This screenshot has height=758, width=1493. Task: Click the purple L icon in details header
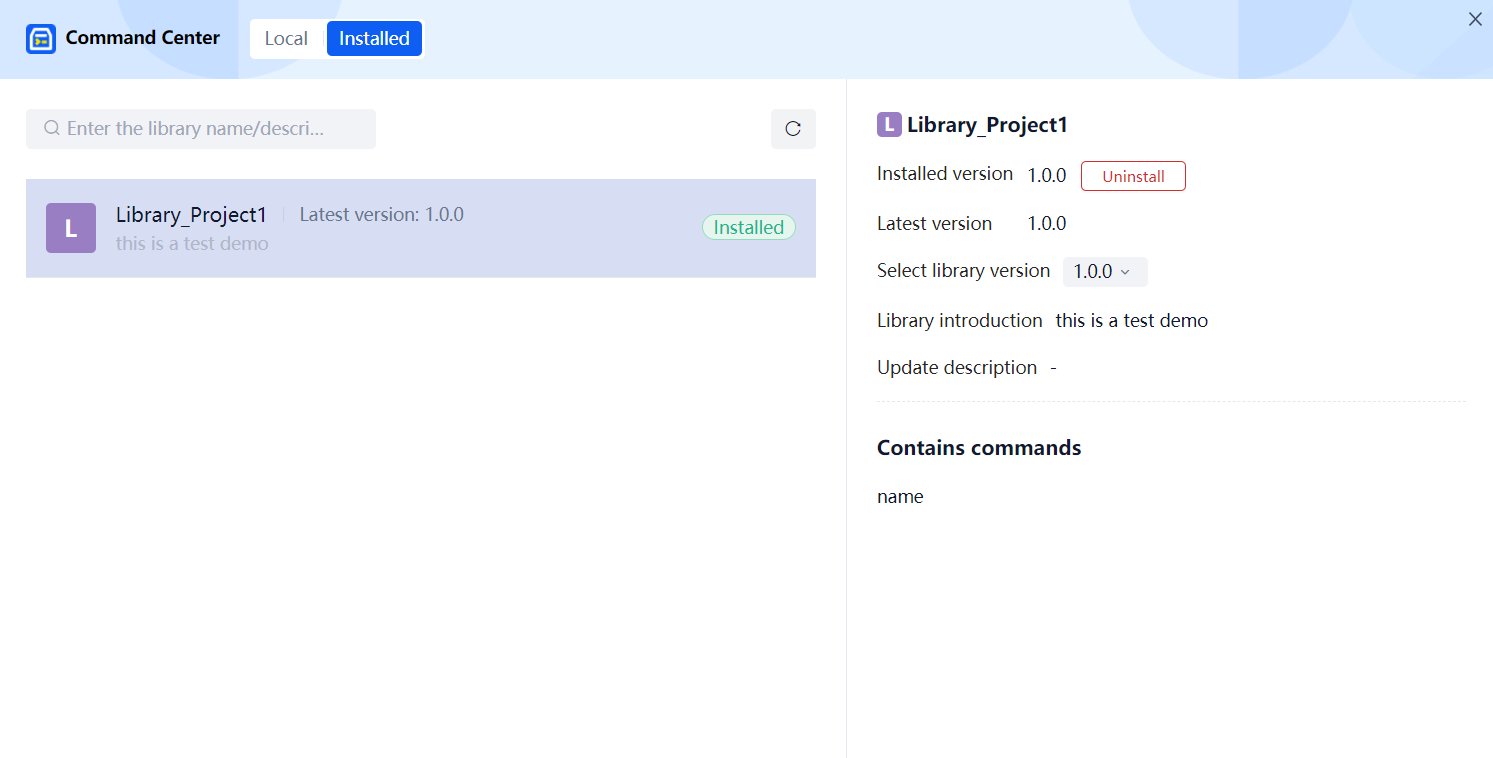[889, 125]
